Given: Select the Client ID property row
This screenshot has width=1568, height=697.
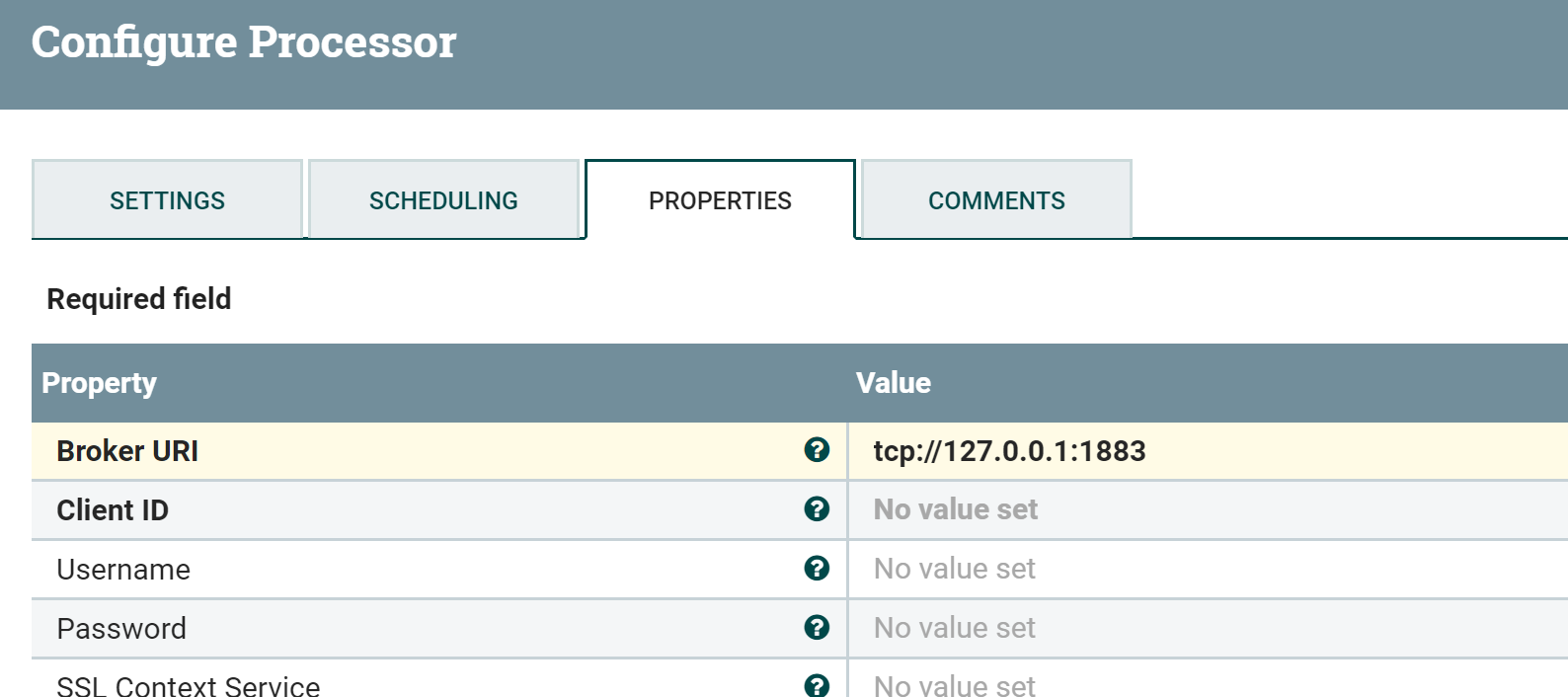Looking at the screenshot, I should coord(113,510).
